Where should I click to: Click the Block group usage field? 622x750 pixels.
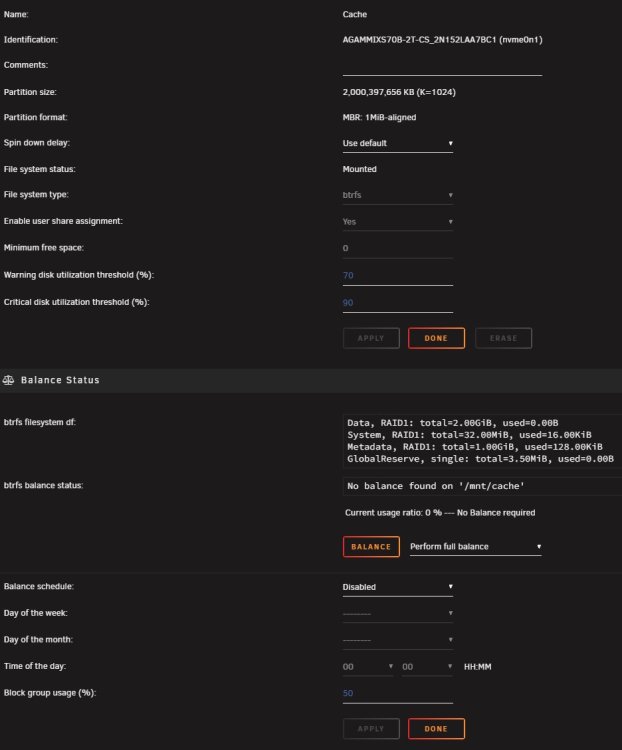click(x=398, y=694)
